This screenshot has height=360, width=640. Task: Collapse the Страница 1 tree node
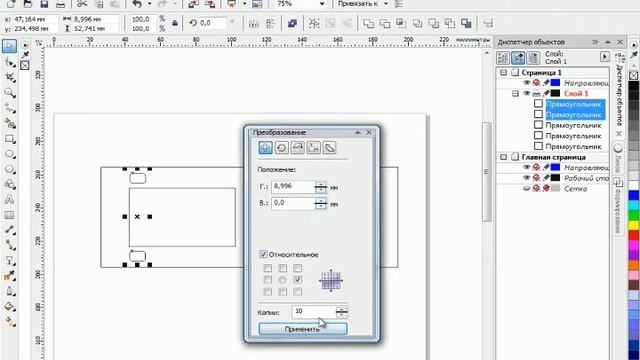[x=504, y=73]
